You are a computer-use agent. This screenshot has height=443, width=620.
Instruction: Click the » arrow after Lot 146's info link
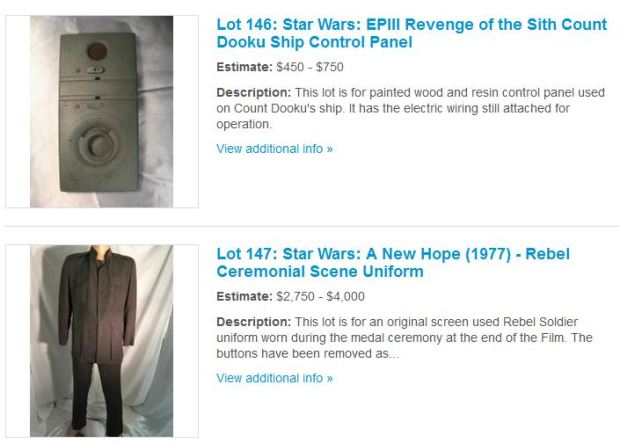330,149
